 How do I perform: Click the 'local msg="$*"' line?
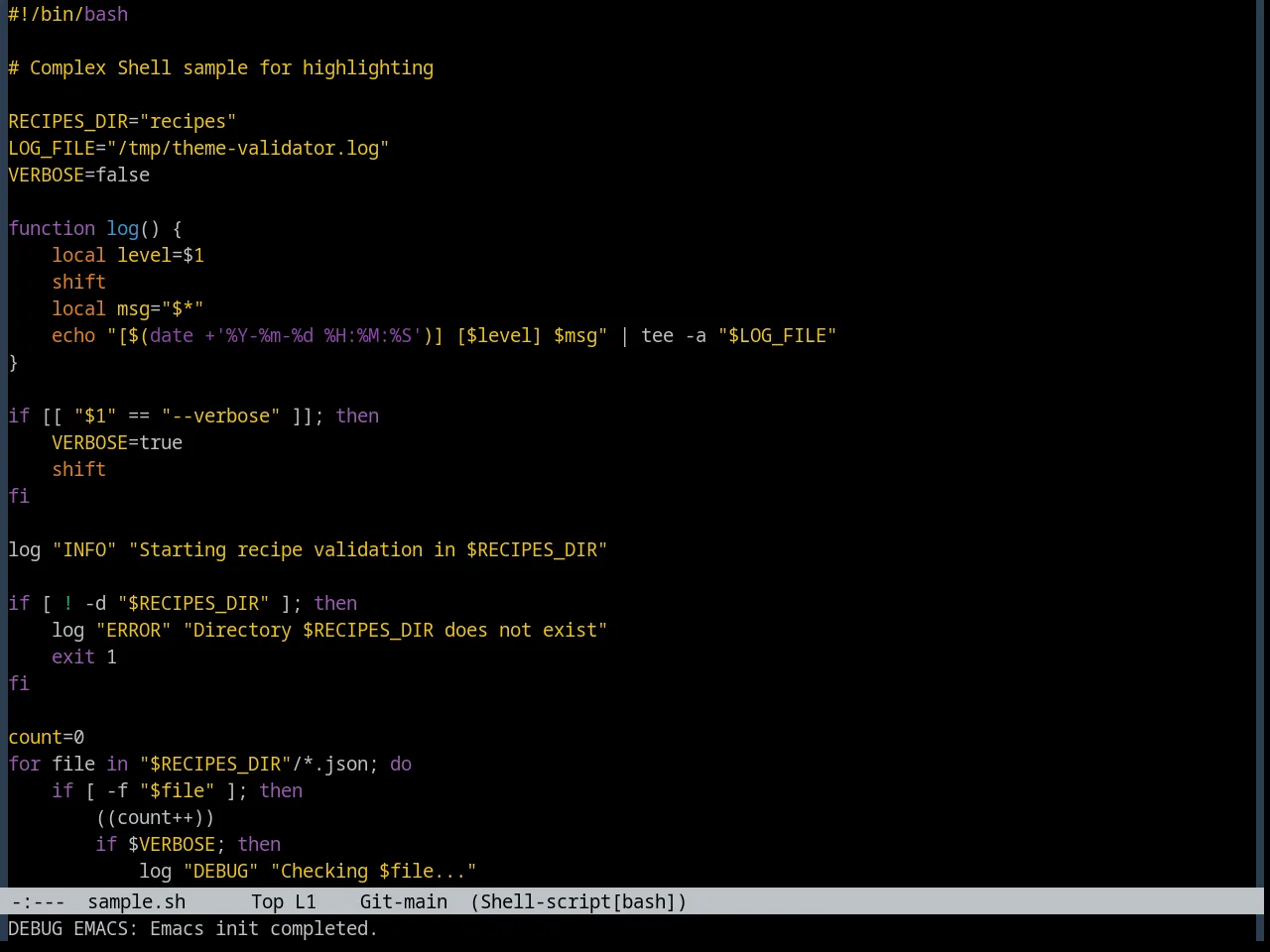128,308
